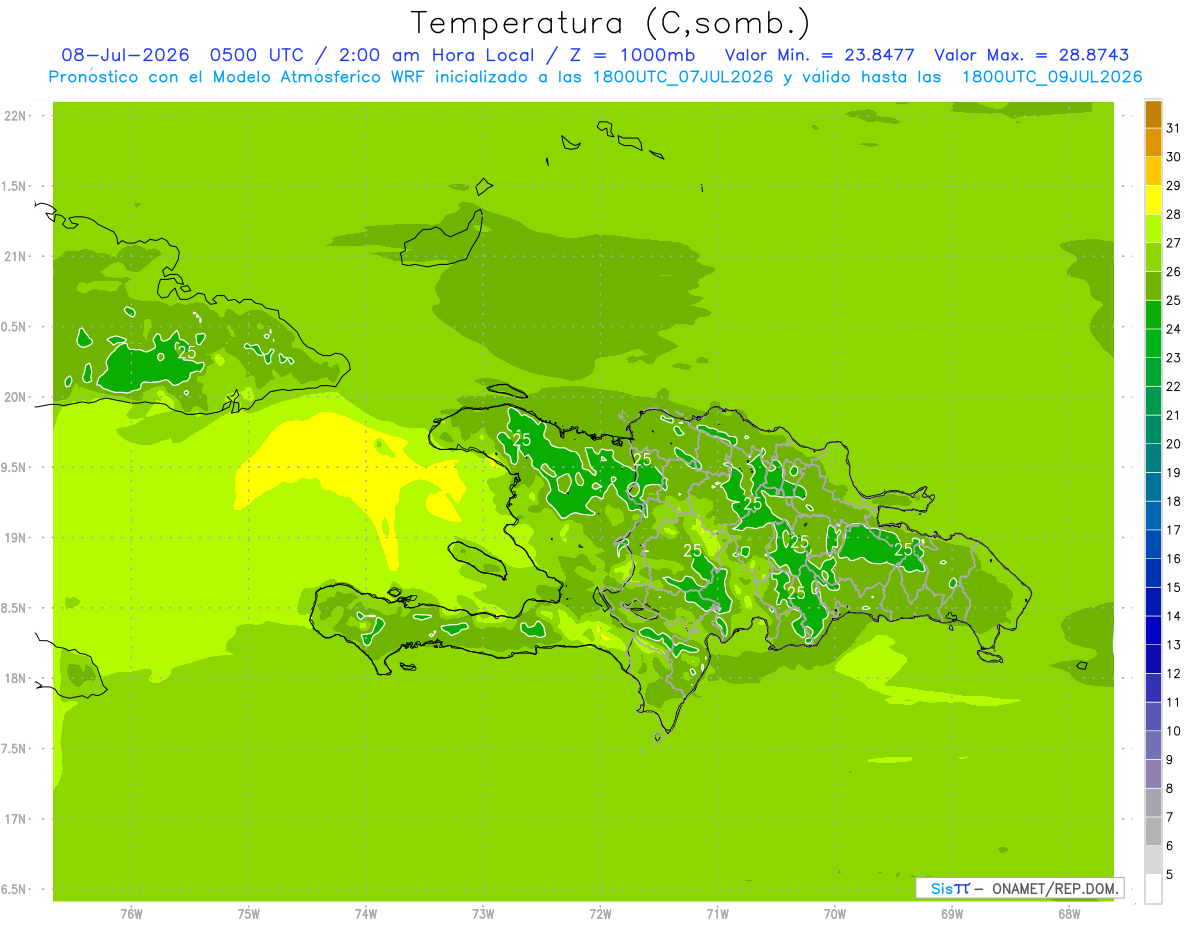Select the orange 31 degree legend swatch

coord(1153,114)
